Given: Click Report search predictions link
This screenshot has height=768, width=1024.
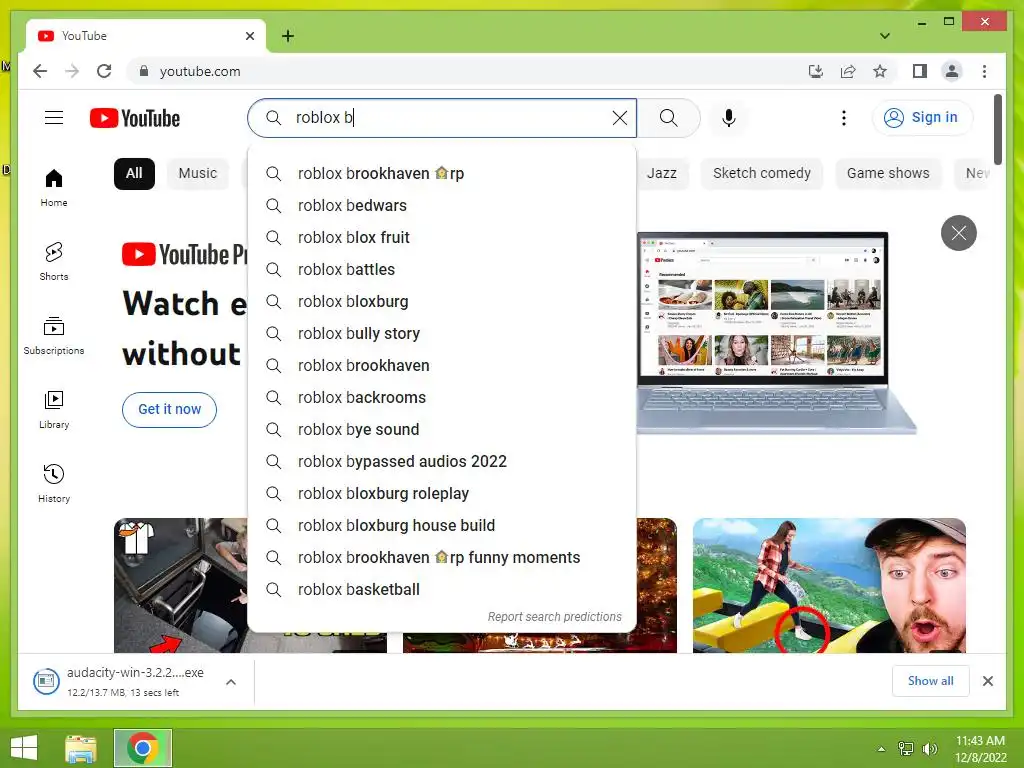Looking at the screenshot, I should pyautogui.click(x=554, y=616).
